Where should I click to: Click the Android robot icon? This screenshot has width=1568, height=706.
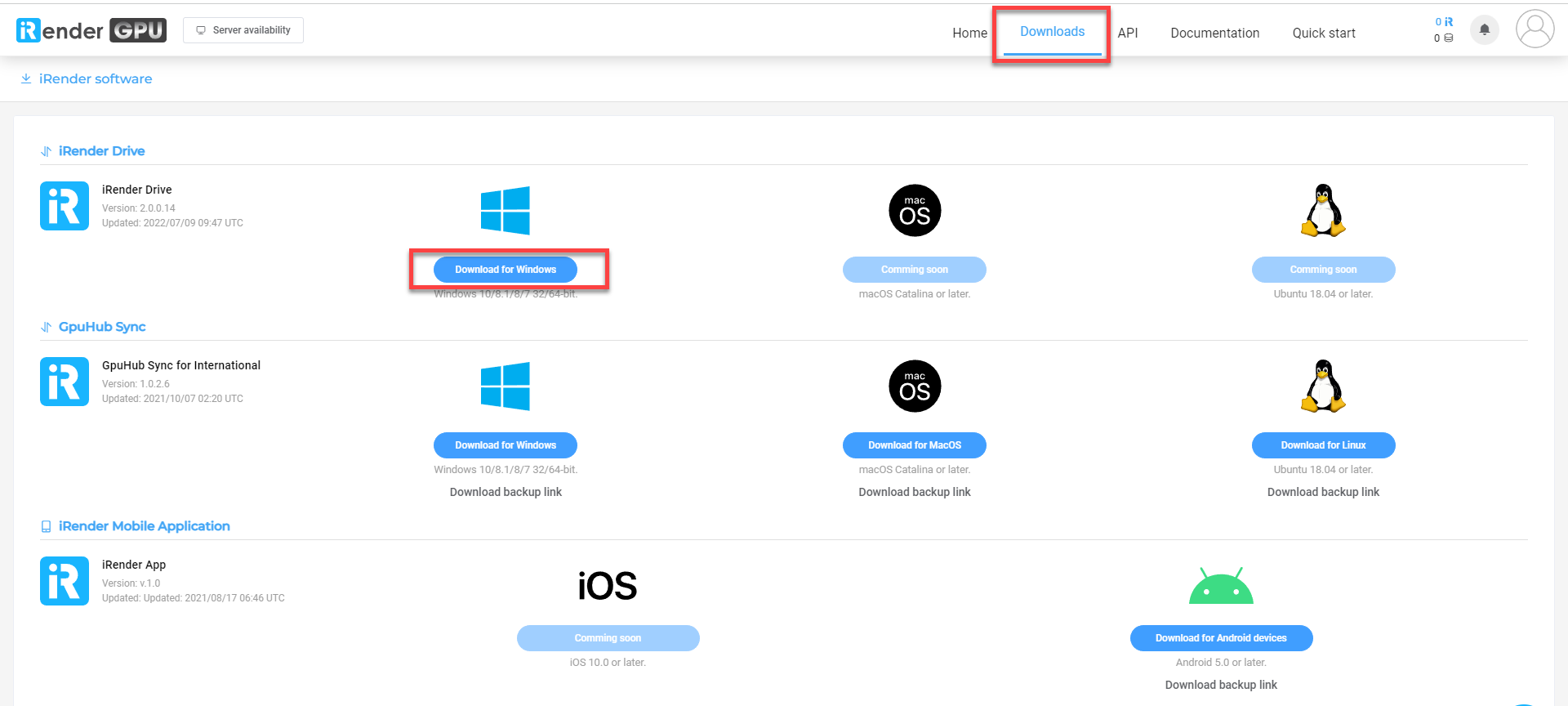coord(1221,585)
